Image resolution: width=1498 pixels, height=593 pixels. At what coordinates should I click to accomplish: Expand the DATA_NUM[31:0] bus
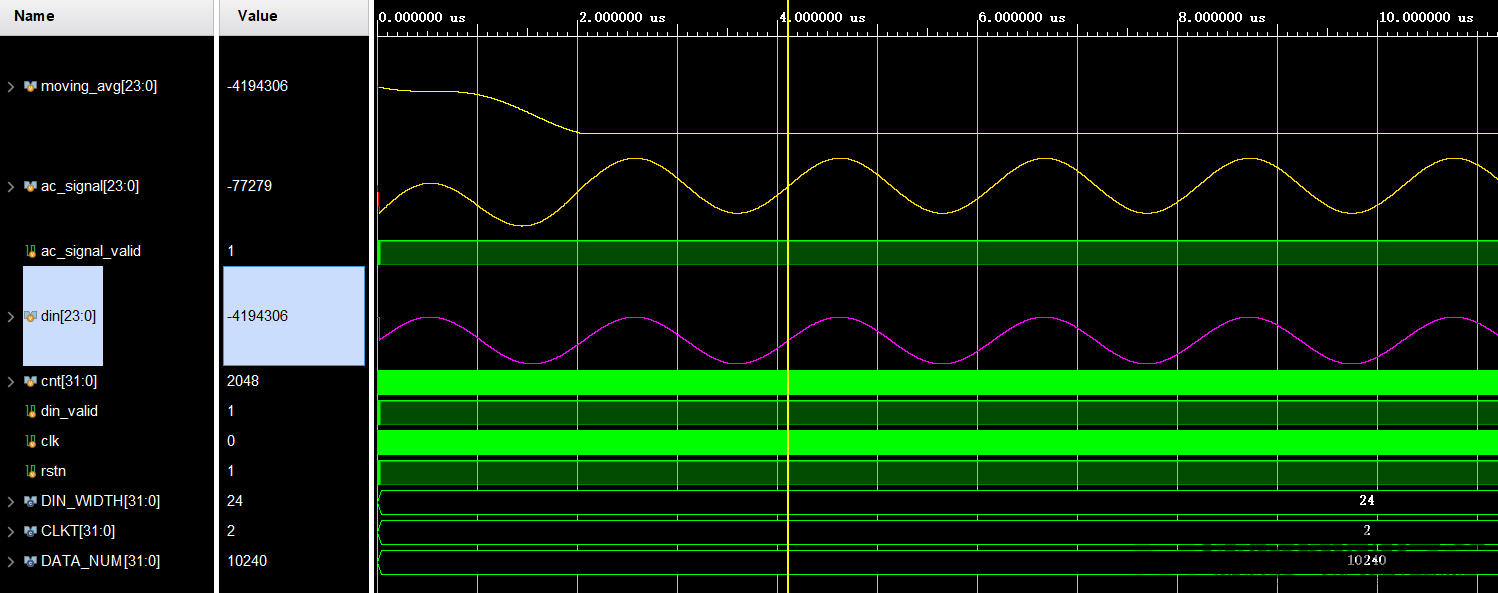tap(10, 561)
